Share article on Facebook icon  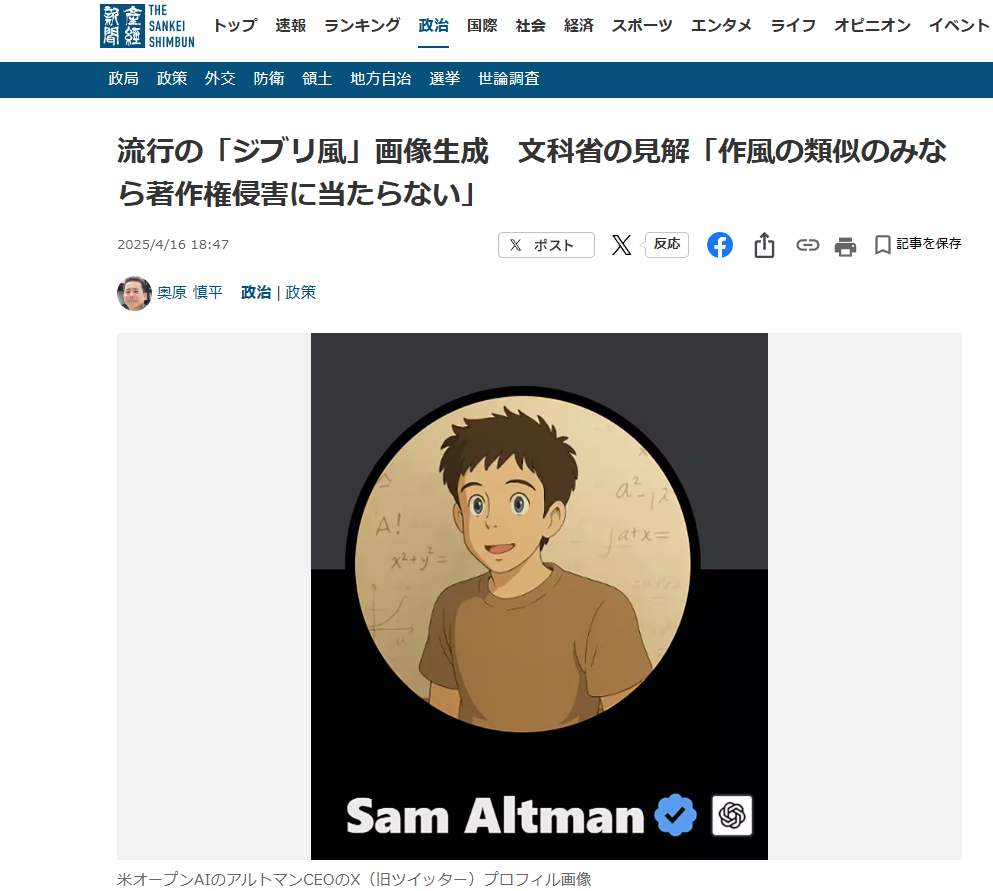[719, 245]
